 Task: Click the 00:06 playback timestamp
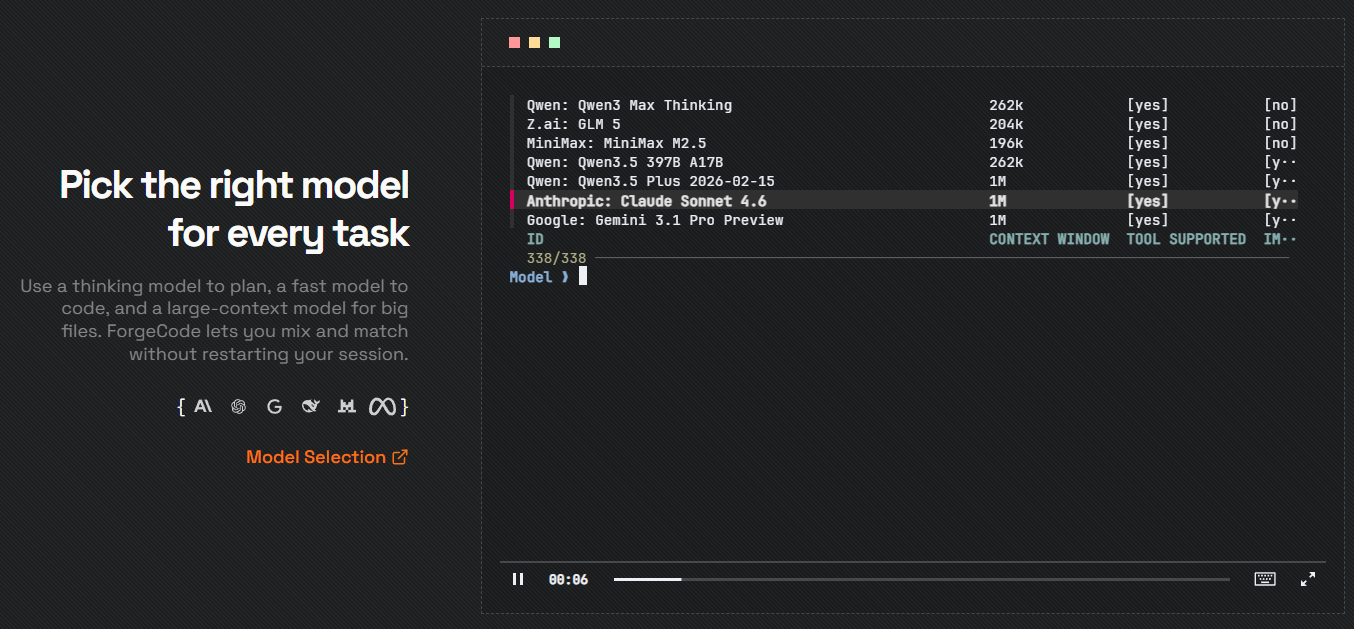(568, 579)
